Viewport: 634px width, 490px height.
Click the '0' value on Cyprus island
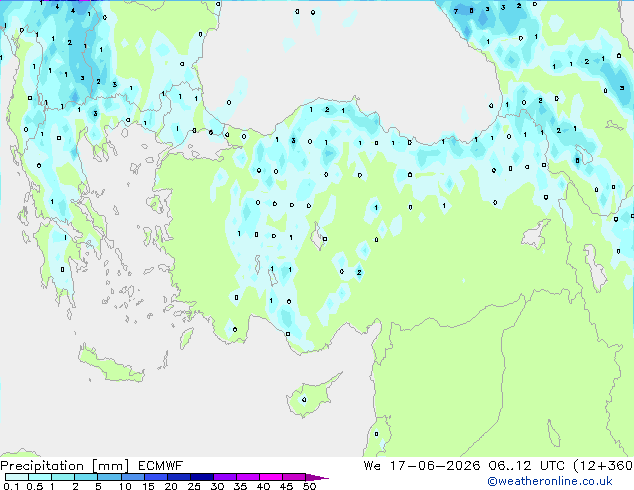(x=304, y=400)
